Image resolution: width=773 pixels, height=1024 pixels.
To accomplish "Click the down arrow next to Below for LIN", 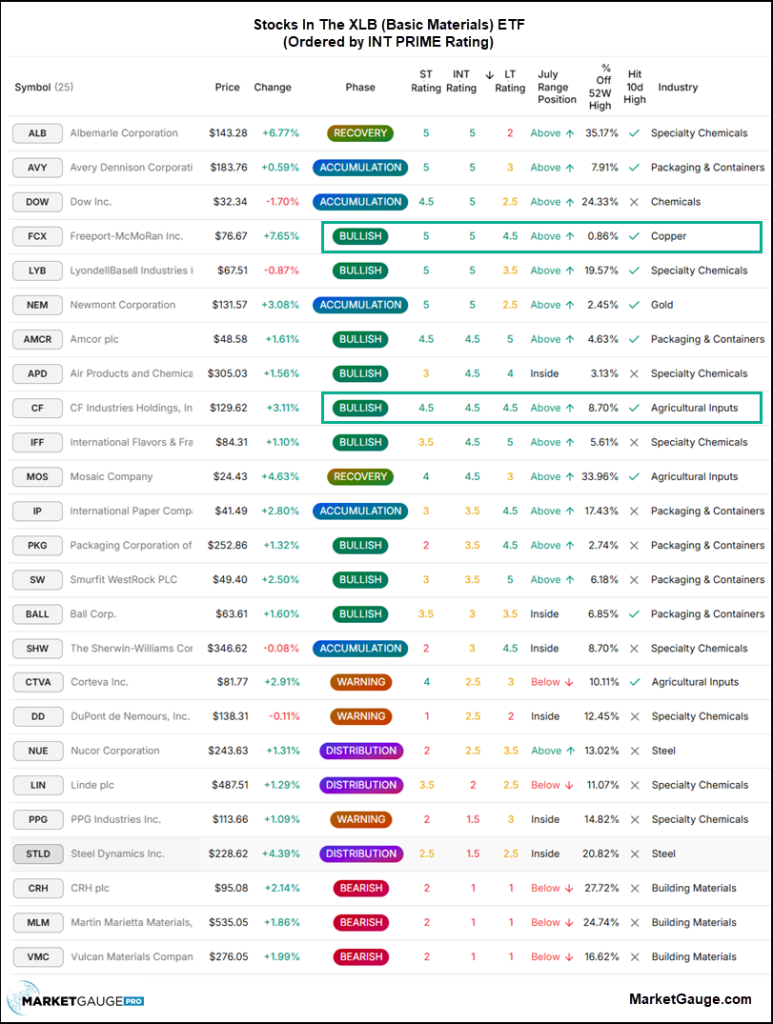I will click(x=569, y=785).
